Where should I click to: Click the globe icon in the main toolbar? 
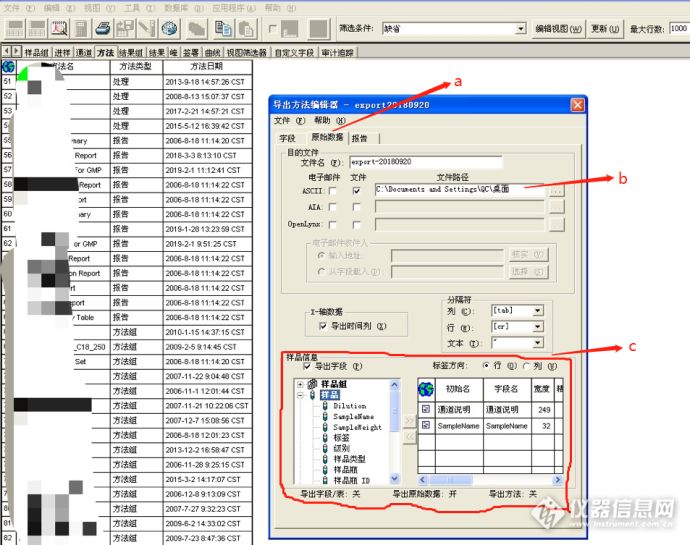point(169,29)
